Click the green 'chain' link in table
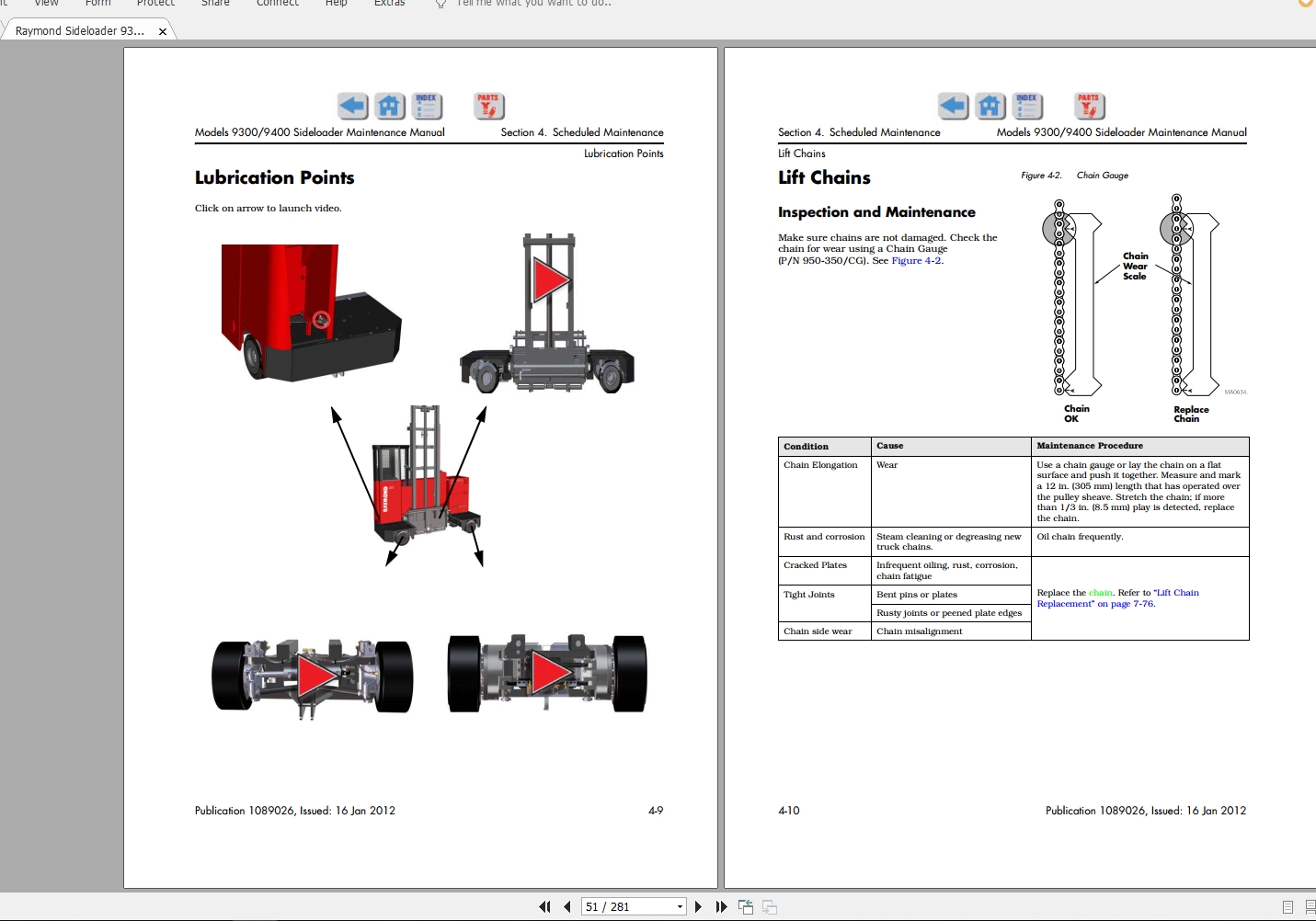The width and height of the screenshot is (1316, 921). (x=1101, y=593)
